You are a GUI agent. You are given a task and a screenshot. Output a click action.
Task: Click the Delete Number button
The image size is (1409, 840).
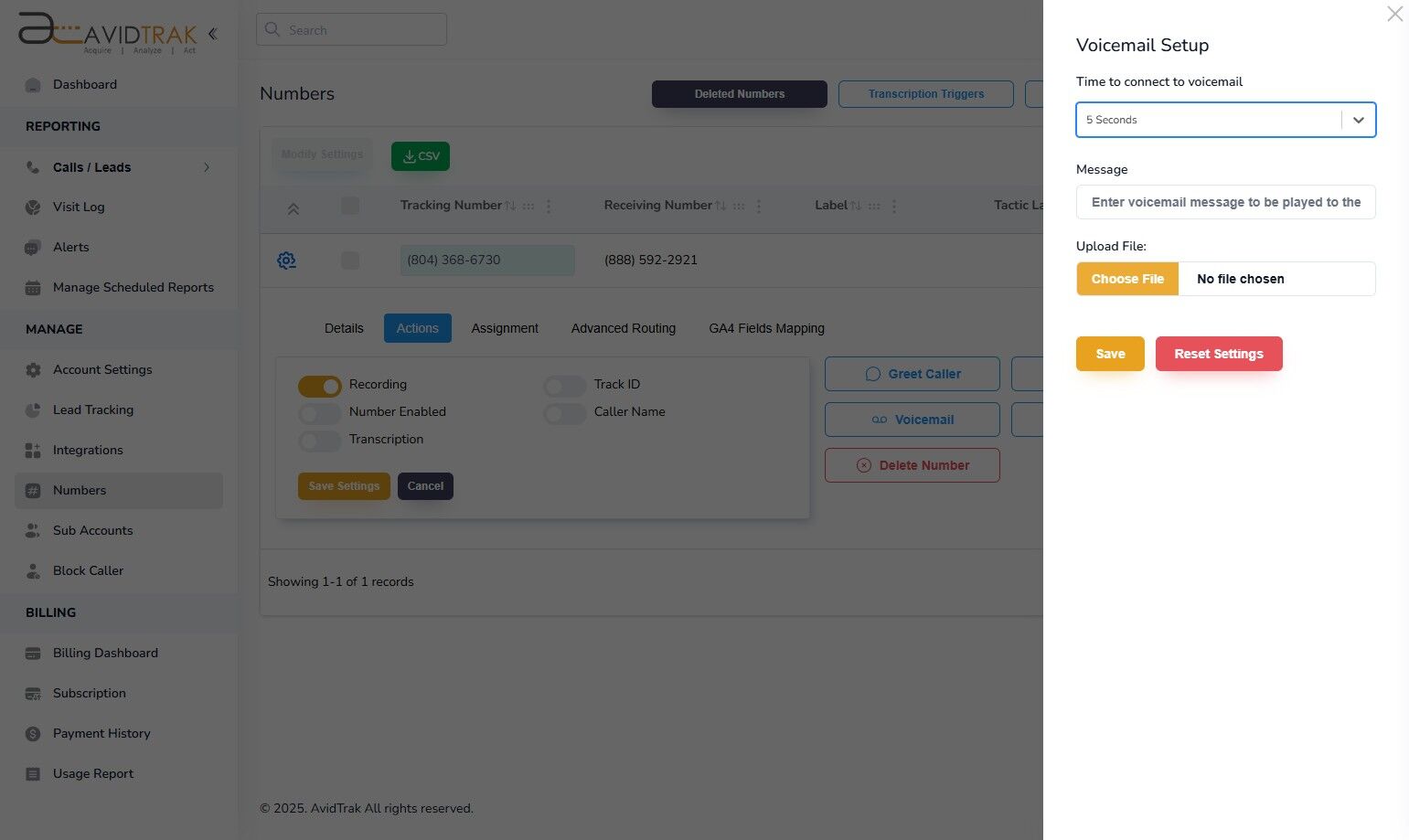coord(912,465)
